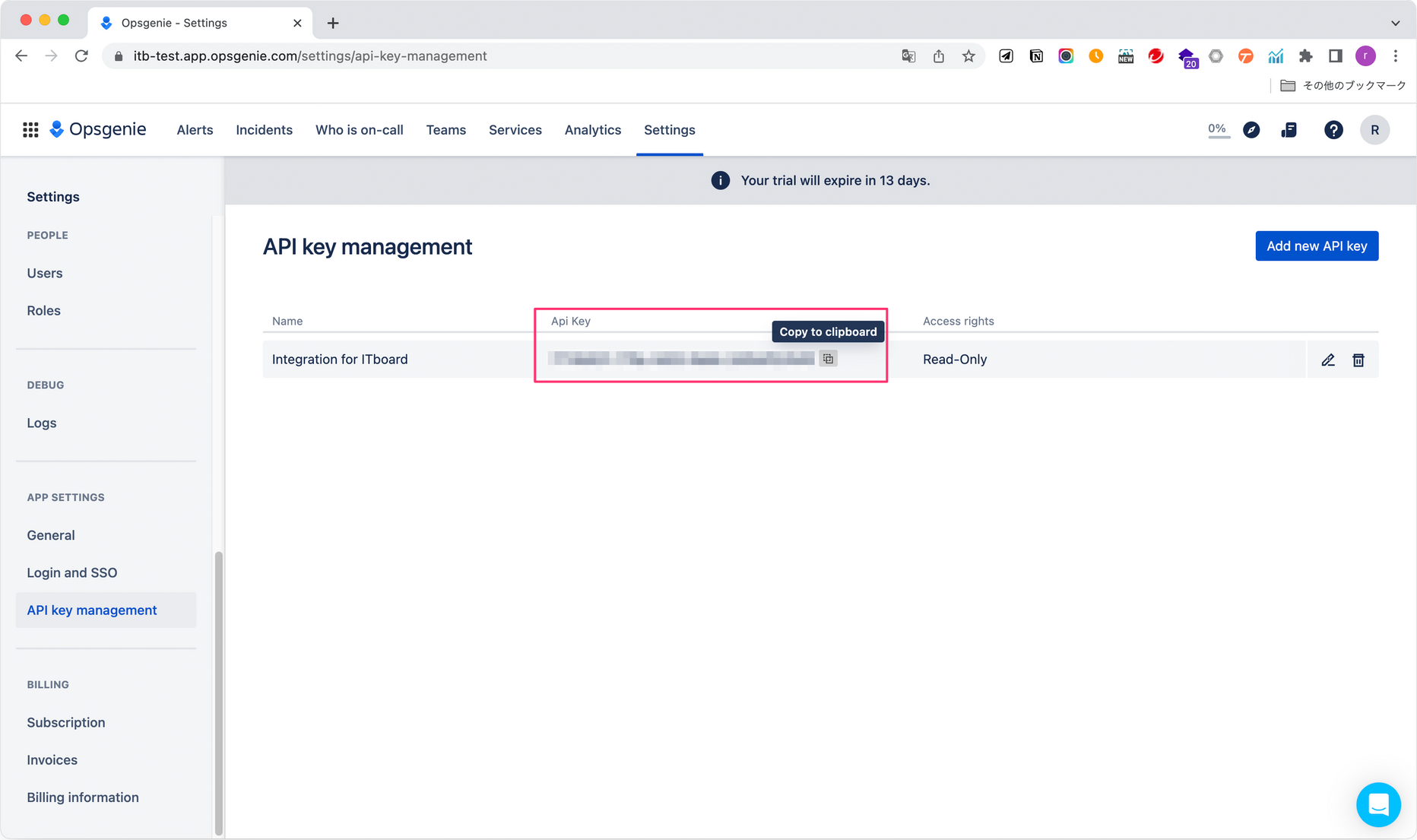Copy the API key to clipboard

click(828, 359)
